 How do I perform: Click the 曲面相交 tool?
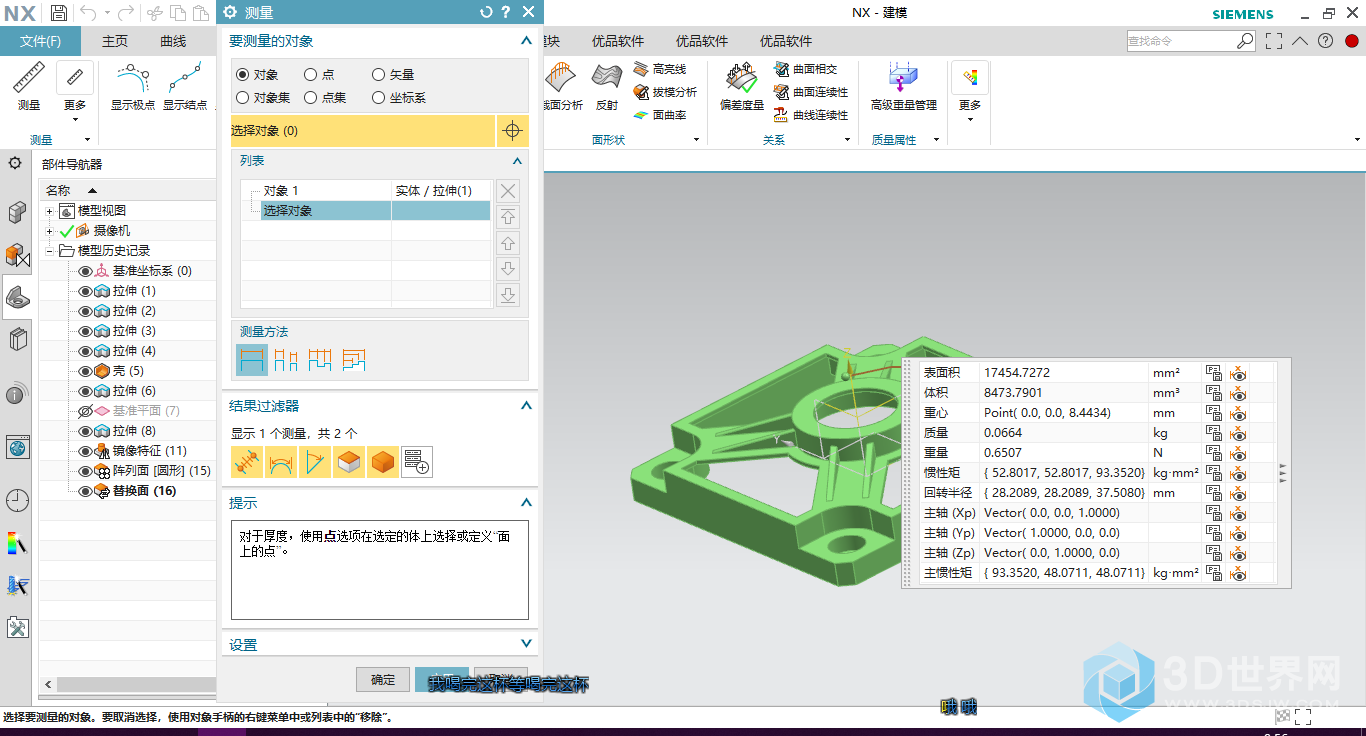(806, 69)
